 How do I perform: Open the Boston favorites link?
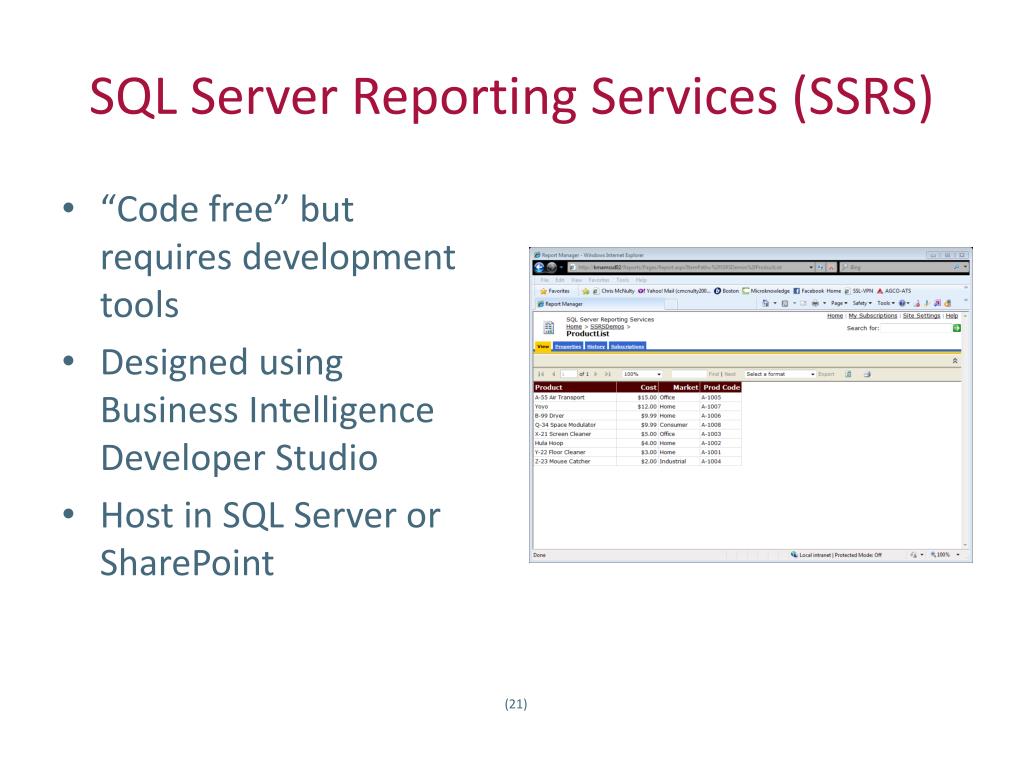[727, 291]
